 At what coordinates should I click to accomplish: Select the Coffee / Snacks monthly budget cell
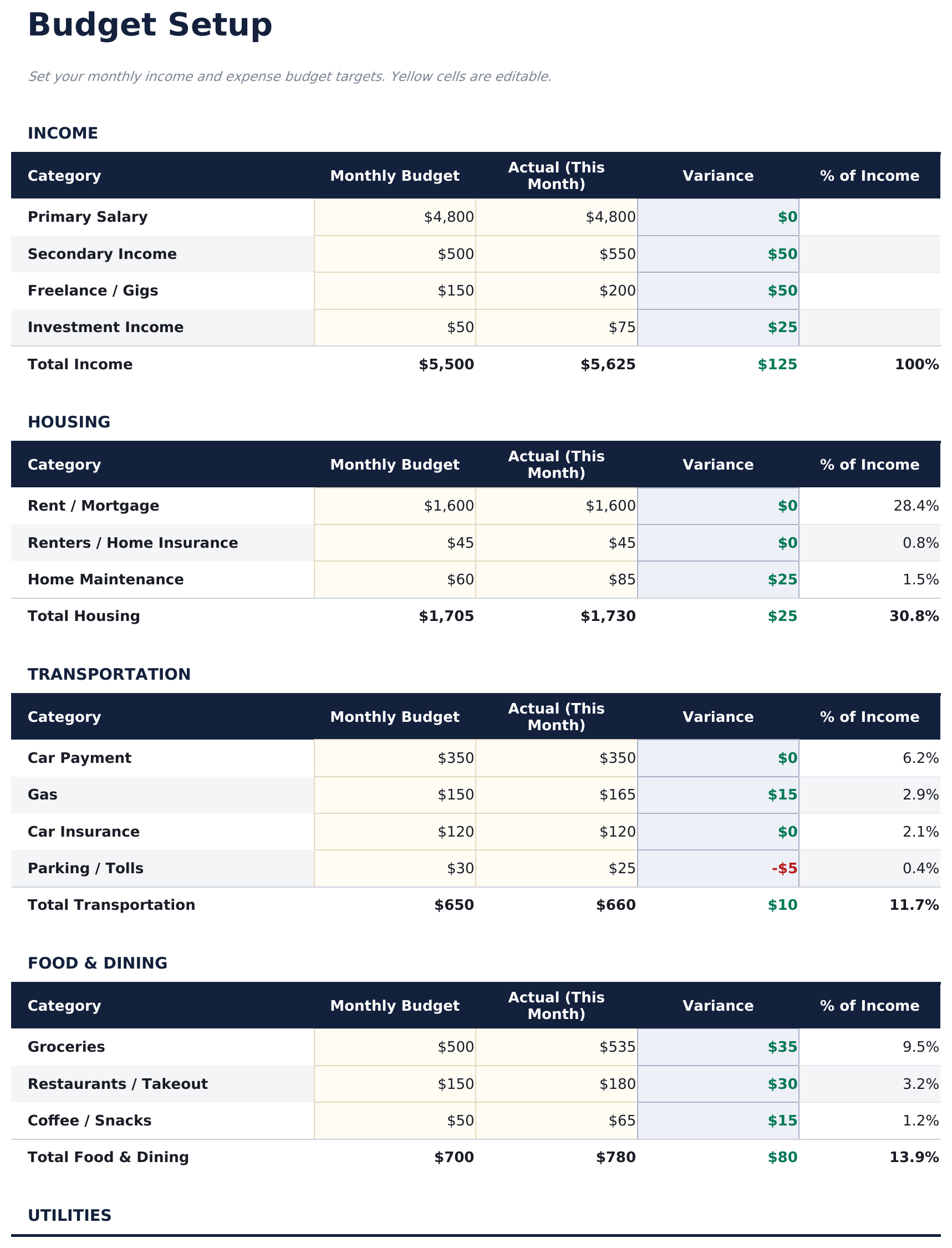coord(394,1120)
